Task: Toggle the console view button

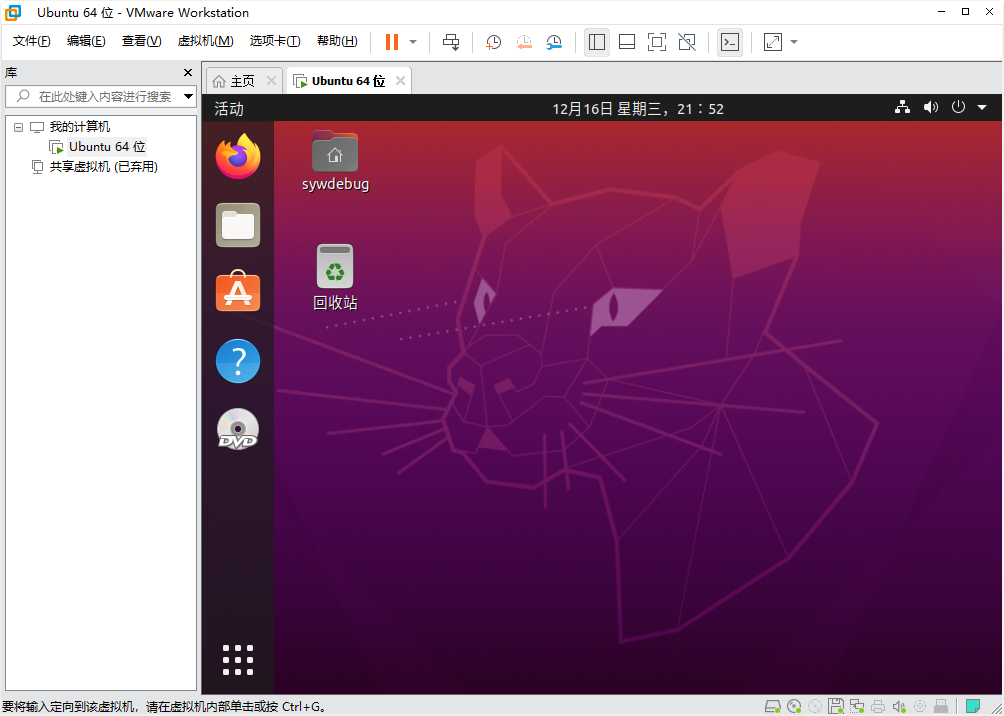Action: coord(730,42)
